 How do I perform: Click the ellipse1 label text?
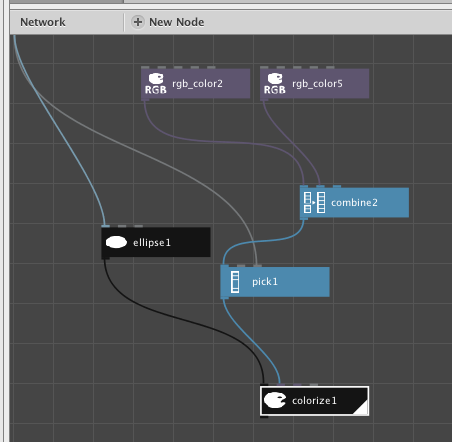[x=152, y=242]
